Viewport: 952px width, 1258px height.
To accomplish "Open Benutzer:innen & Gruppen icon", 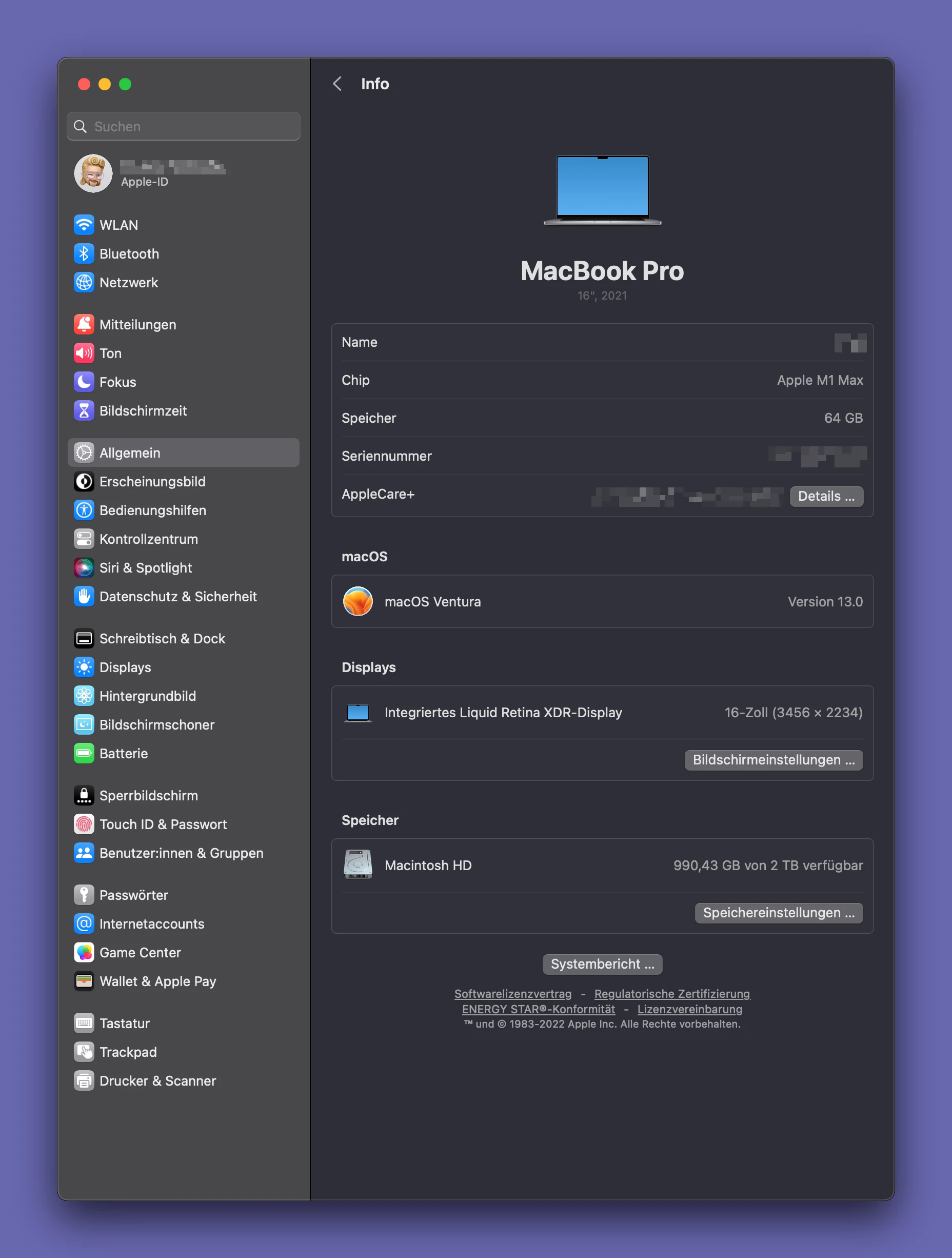I will point(84,853).
